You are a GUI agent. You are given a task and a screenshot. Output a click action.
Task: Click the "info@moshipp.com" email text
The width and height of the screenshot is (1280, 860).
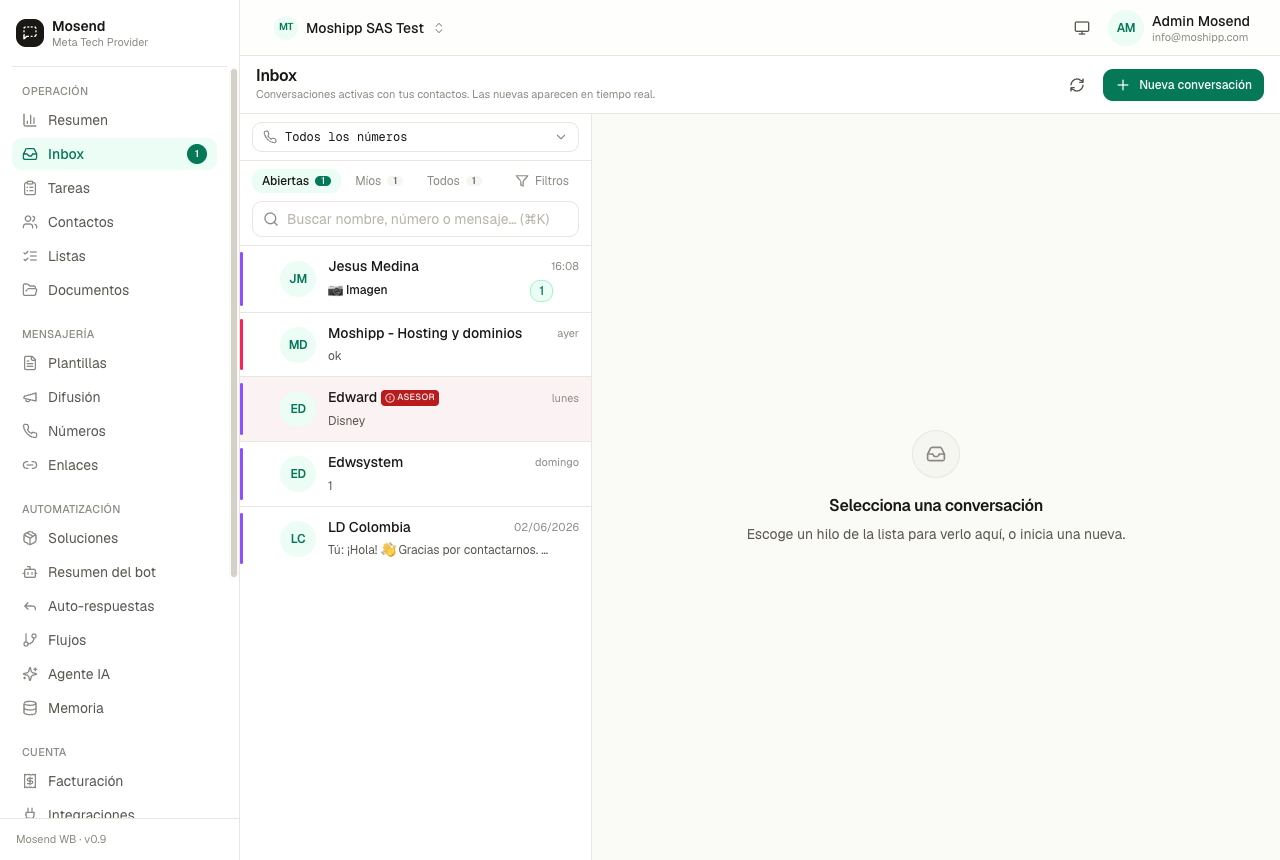click(x=1200, y=37)
